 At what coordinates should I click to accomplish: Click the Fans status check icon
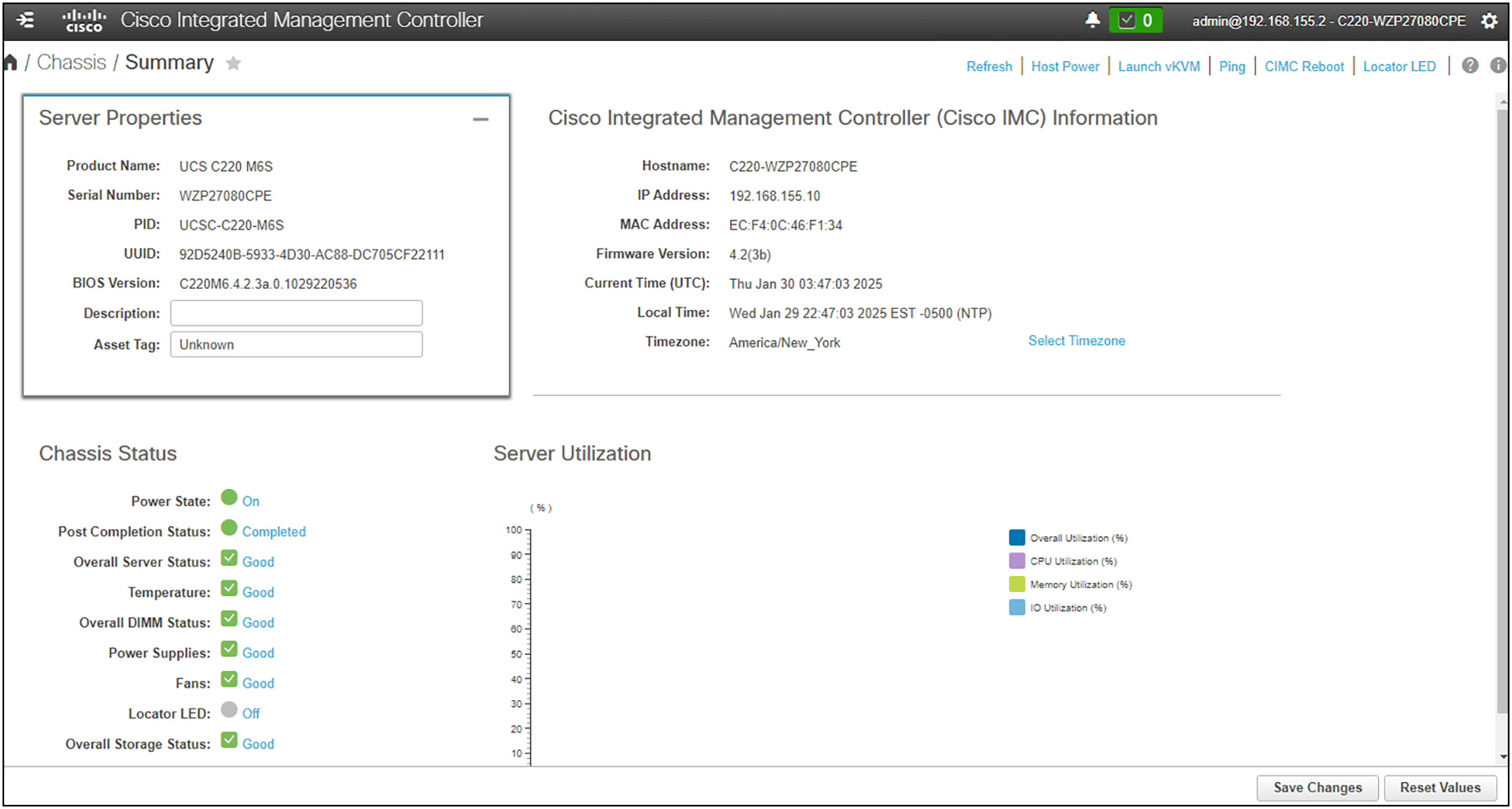229,679
